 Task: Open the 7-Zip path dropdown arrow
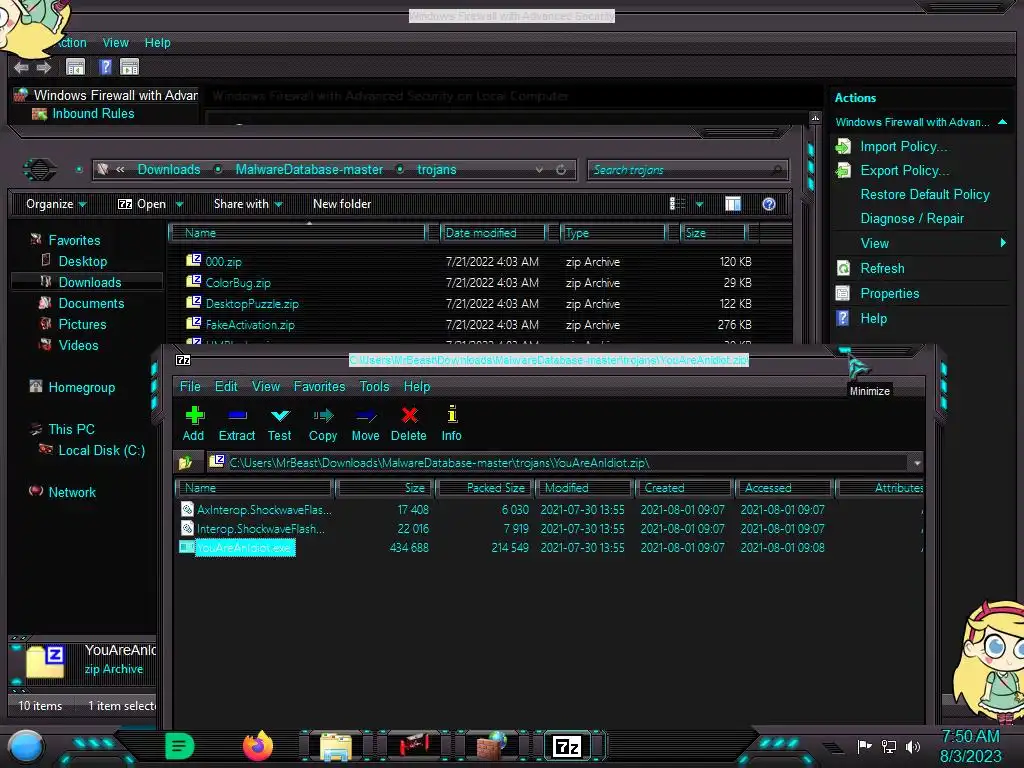pyautogui.click(x=917, y=463)
